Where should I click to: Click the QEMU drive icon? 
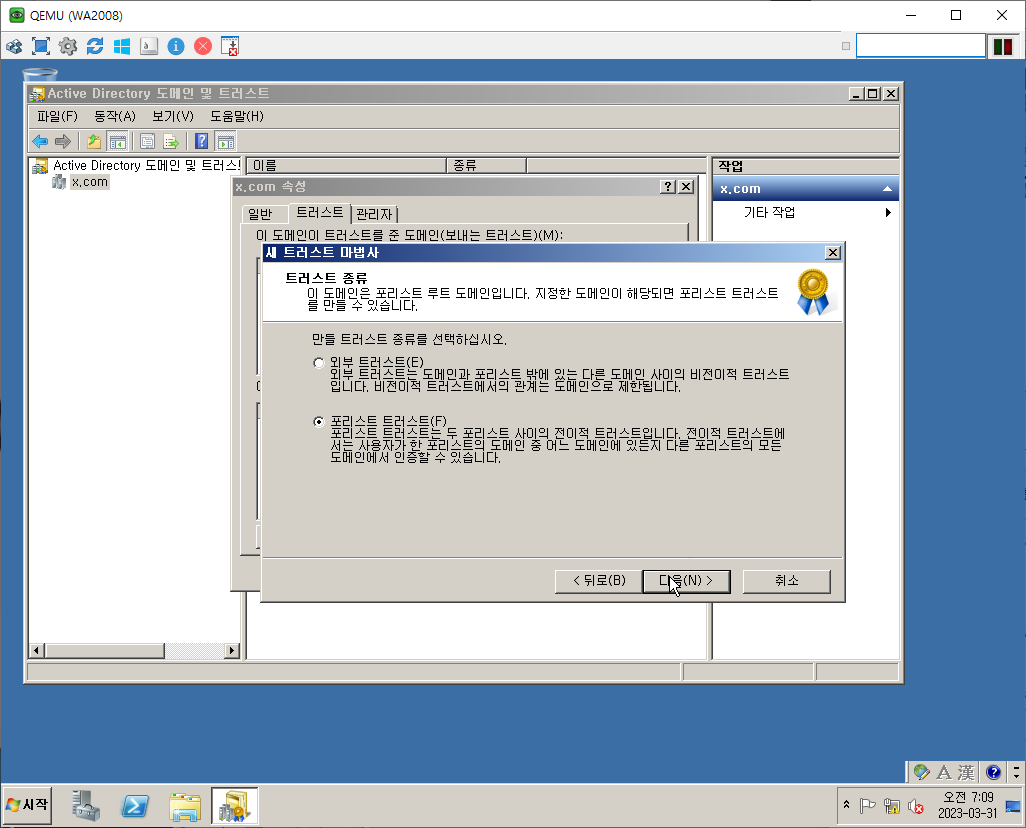pyautogui.click(x=149, y=46)
